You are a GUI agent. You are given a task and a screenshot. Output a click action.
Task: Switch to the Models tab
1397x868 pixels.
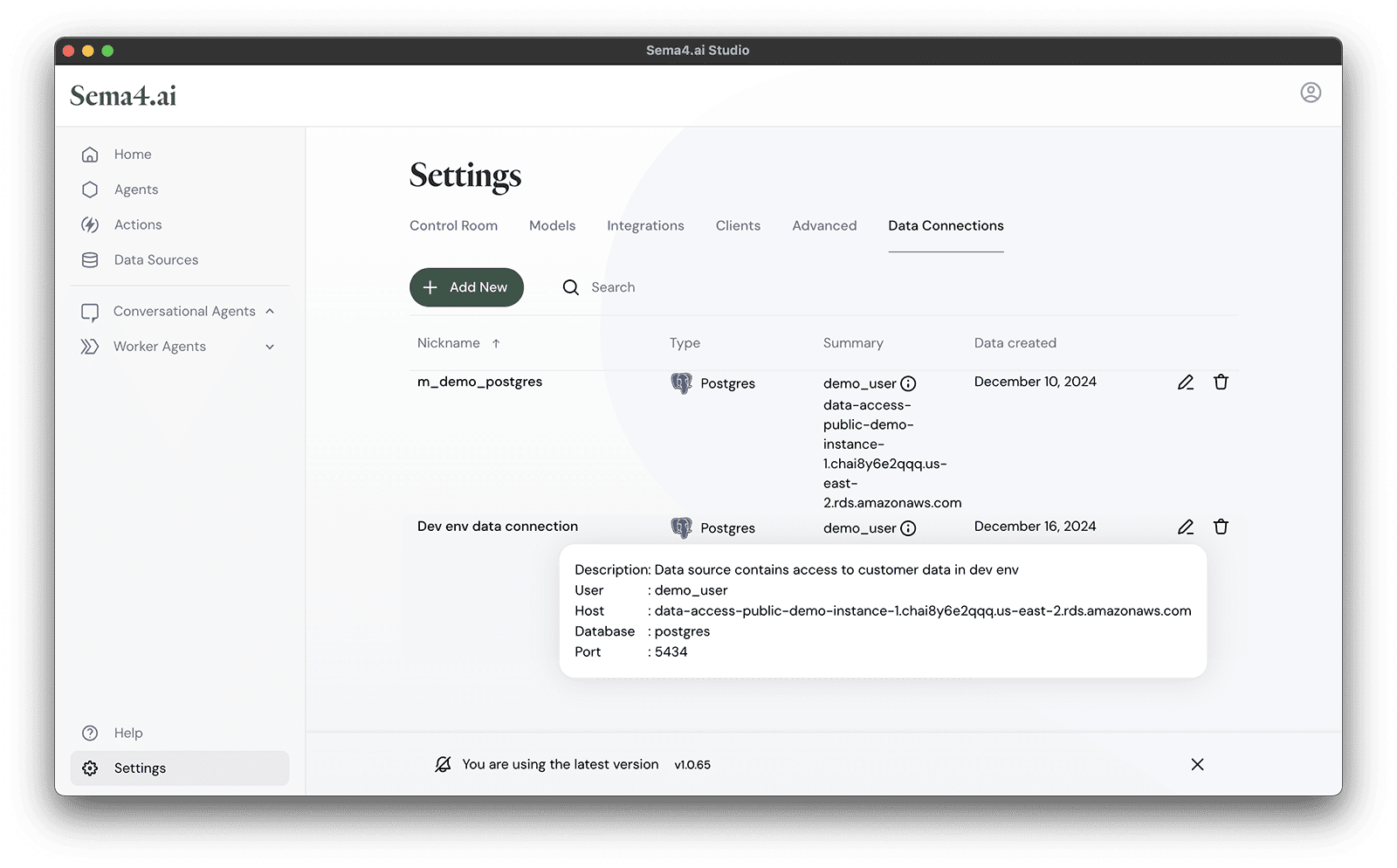(x=552, y=225)
